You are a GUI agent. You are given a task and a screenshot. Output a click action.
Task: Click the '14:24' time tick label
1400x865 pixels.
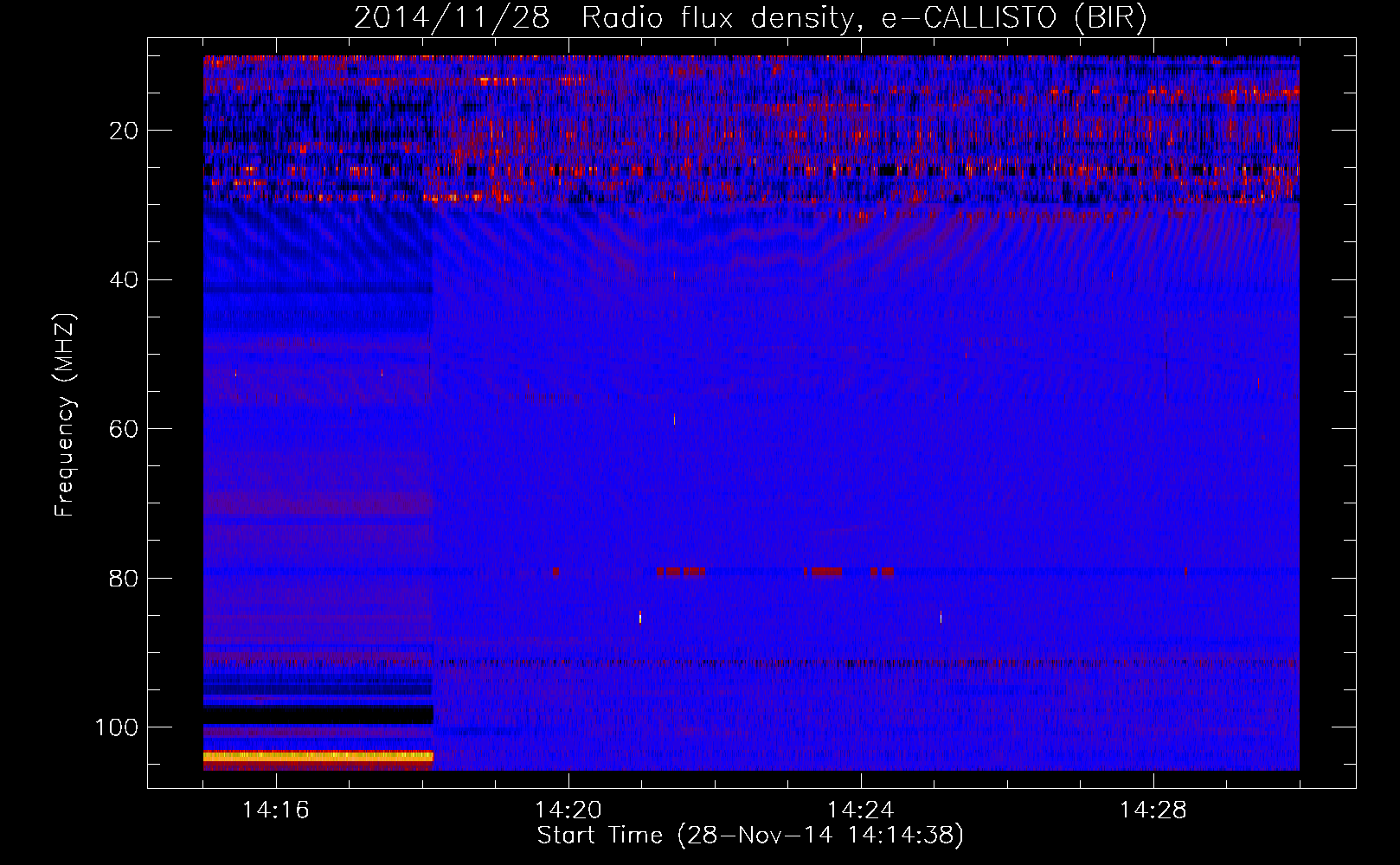861,811
